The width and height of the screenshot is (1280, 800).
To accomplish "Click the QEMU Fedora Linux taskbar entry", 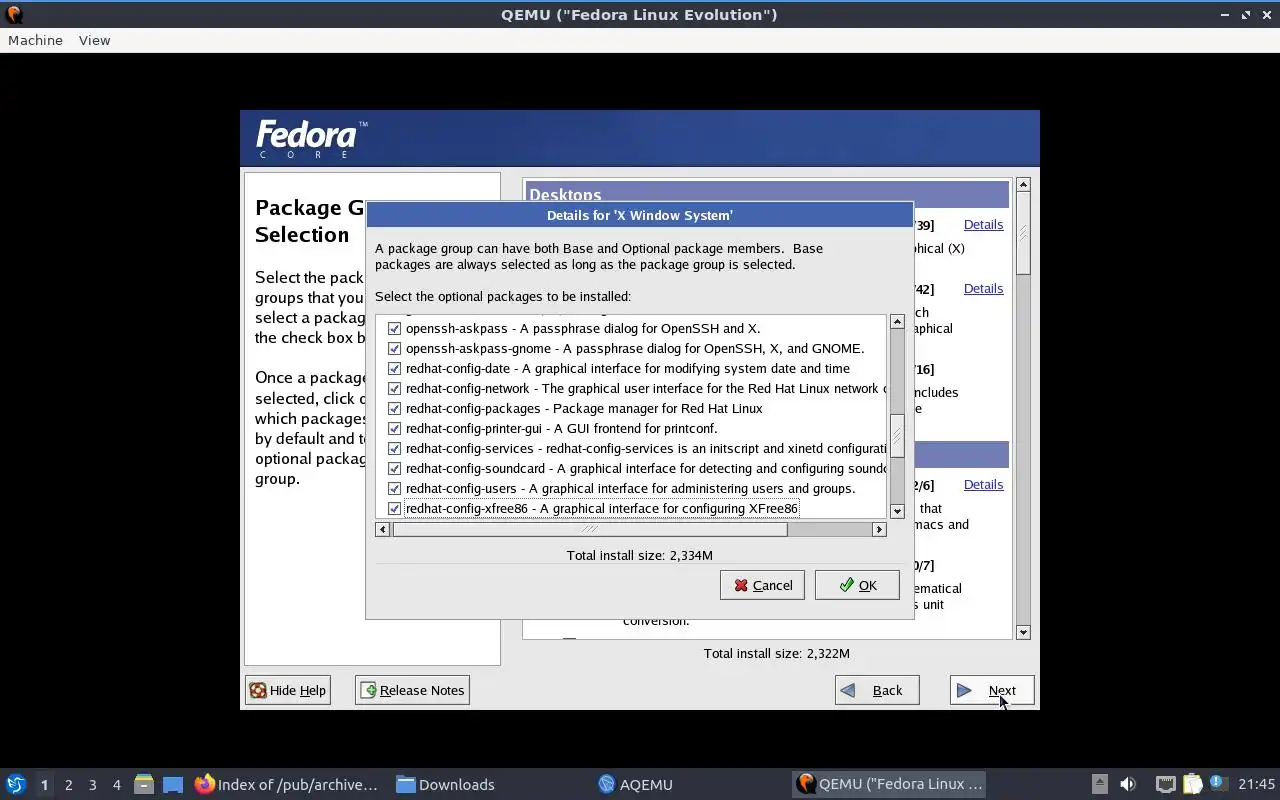I will [x=890, y=785].
